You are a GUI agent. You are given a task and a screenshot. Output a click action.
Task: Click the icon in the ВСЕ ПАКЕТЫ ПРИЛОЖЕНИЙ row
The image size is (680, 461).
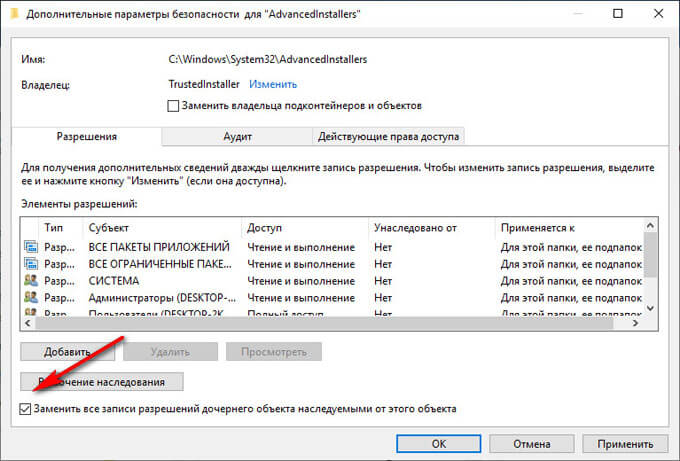coord(31,247)
